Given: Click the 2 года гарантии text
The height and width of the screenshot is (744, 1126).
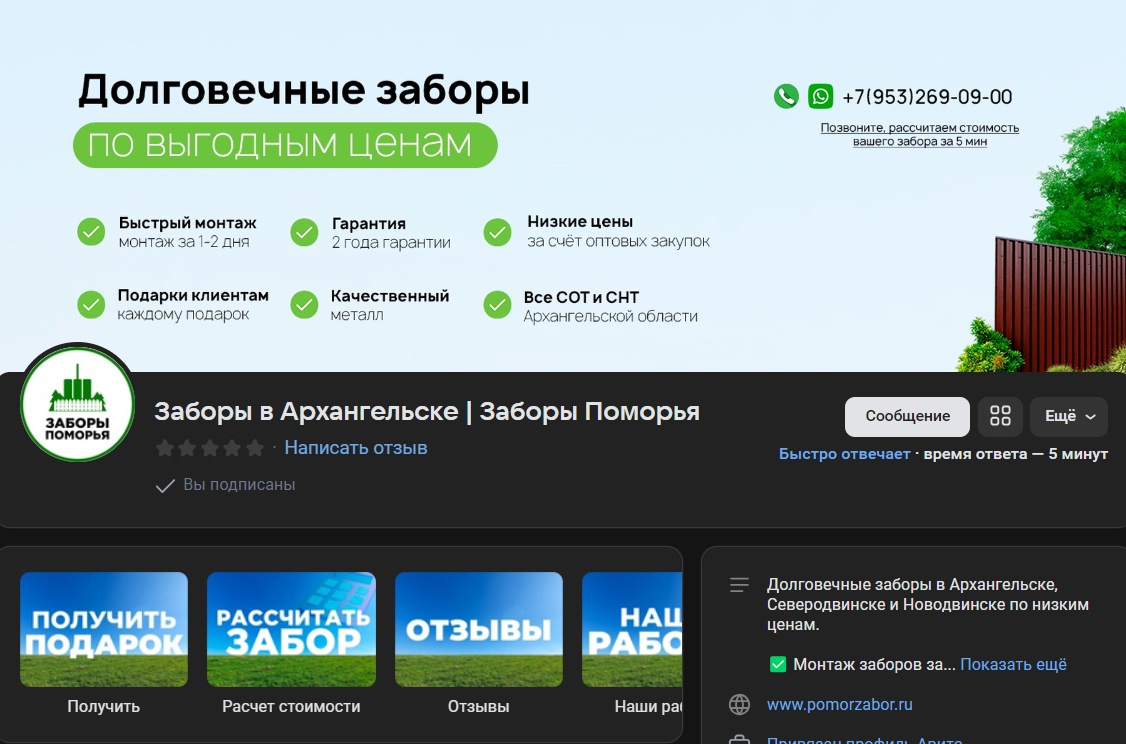Looking at the screenshot, I should point(391,243).
